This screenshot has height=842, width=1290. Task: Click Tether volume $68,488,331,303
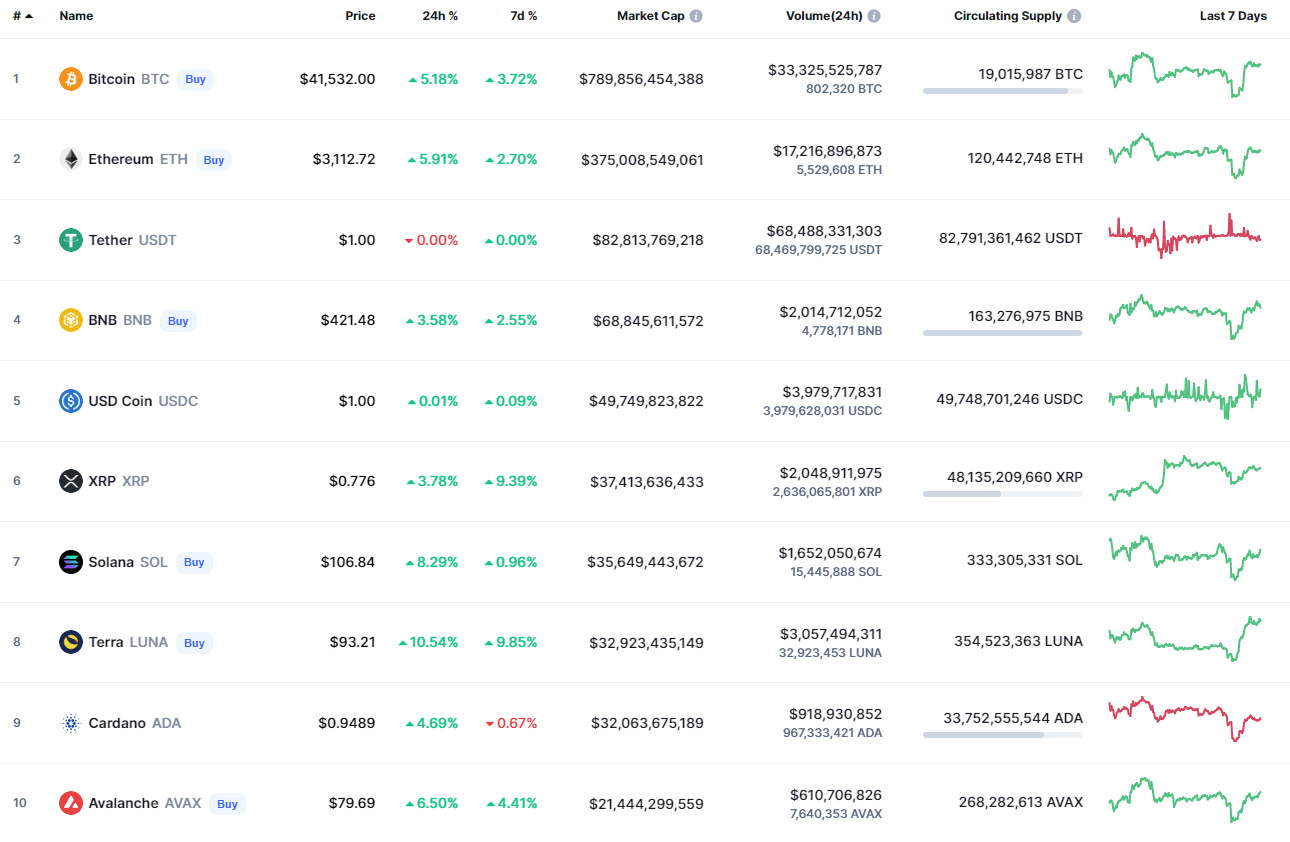click(824, 231)
